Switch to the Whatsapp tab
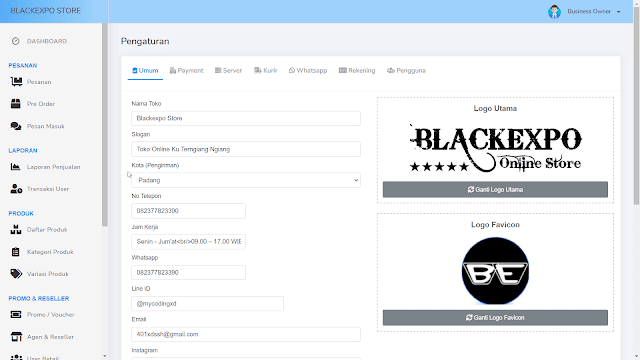The image size is (640, 360). click(x=308, y=71)
